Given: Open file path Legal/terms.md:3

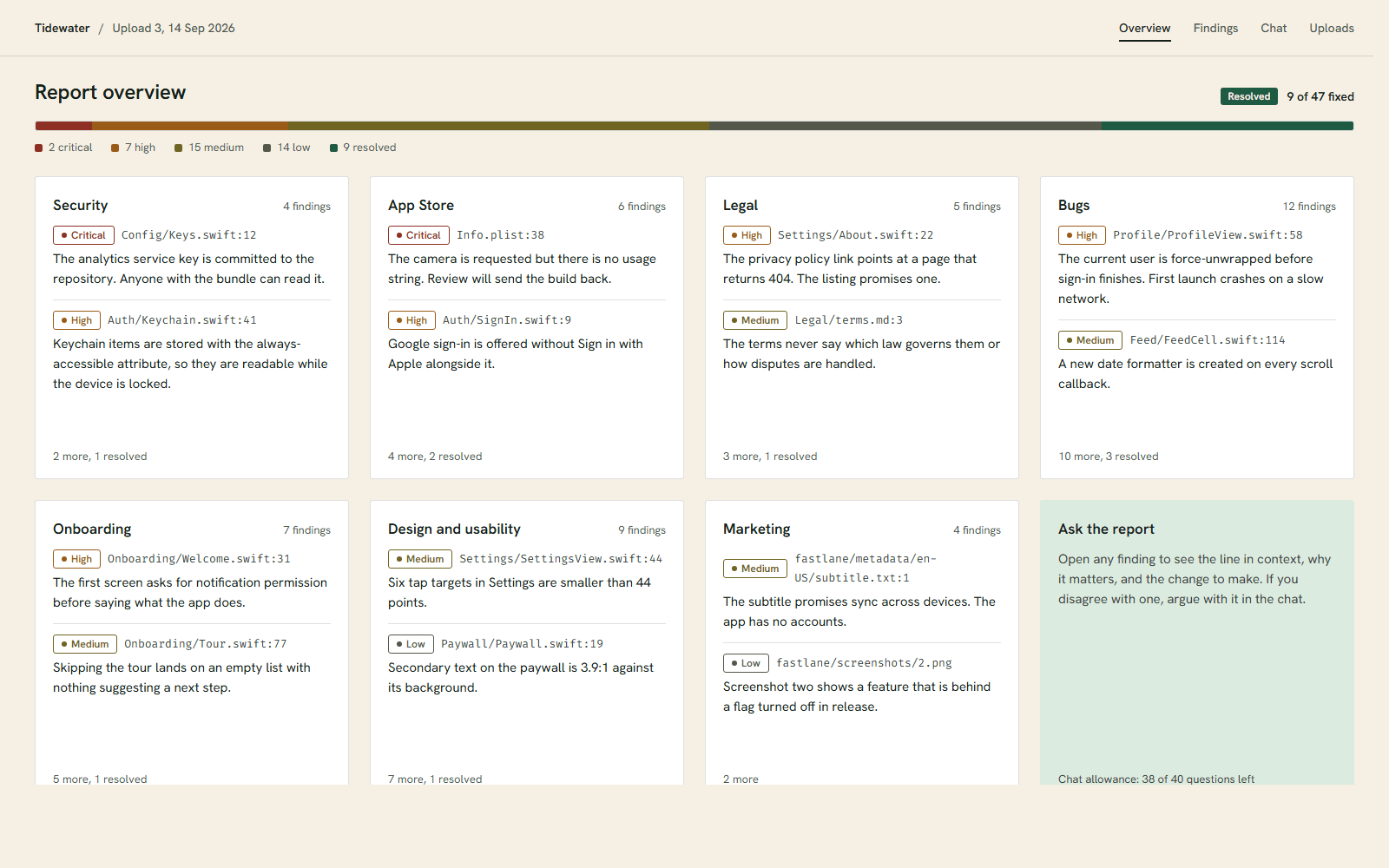Looking at the screenshot, I should (848, 320).
